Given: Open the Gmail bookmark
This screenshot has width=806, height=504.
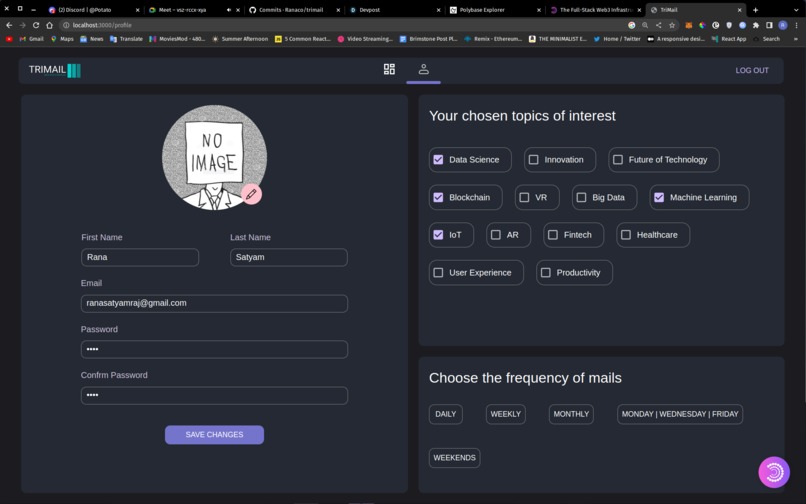Looking at the screenshot, I should click(x=31, y=39).
